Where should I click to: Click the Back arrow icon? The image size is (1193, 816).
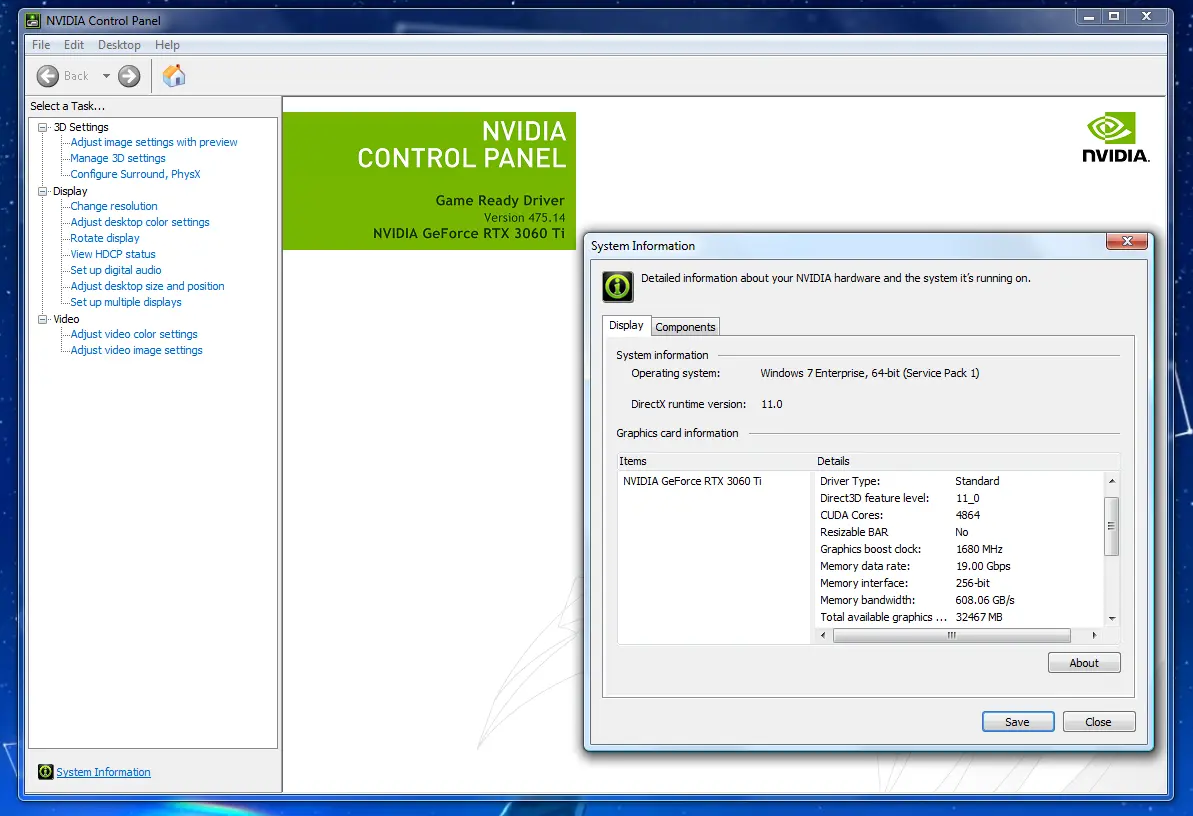click(x=48, y=76)
